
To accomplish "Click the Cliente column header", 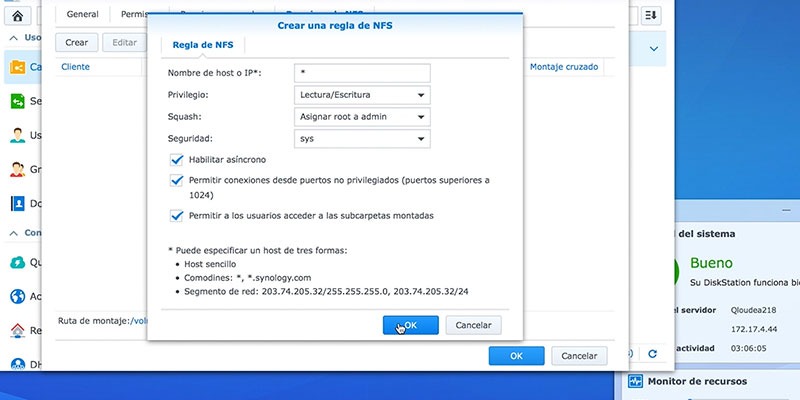I will point(76,67).
